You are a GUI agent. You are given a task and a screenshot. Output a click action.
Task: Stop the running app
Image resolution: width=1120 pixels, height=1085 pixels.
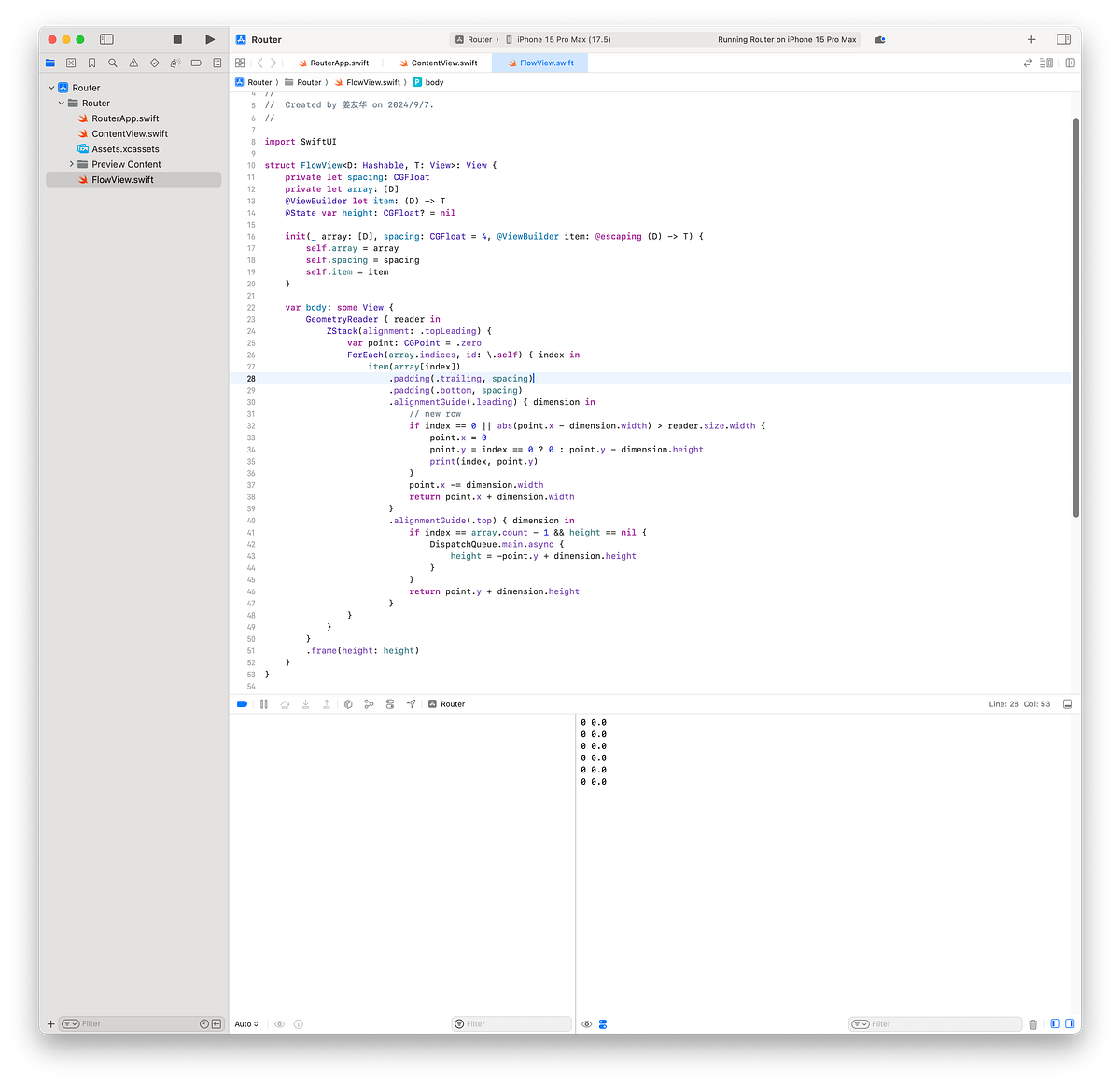click(x=176, y=39)
